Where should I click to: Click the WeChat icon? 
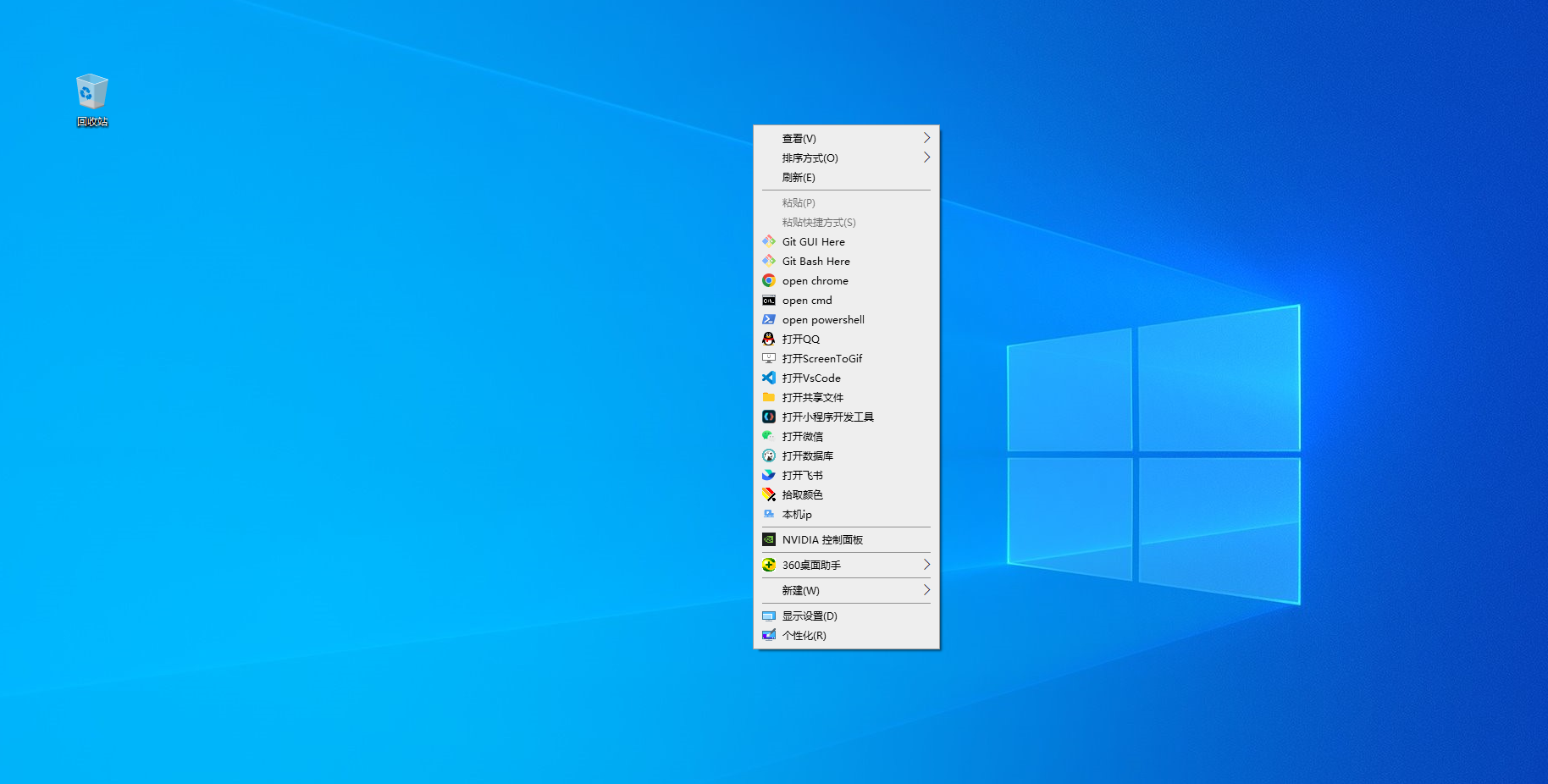click(769, 436)
